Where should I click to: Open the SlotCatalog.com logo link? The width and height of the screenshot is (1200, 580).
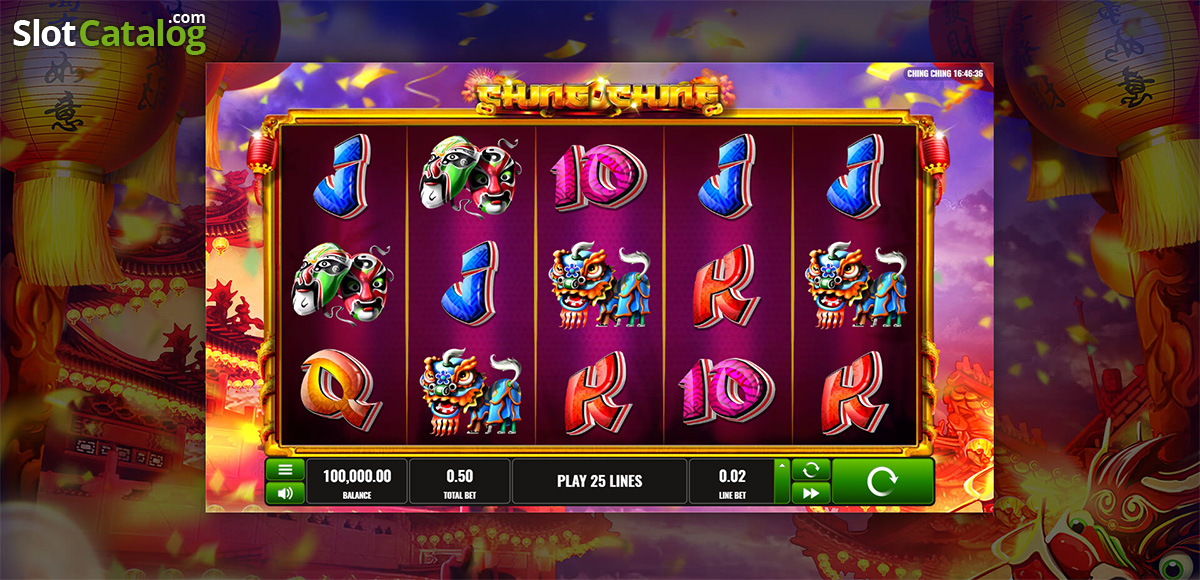point(109,33)
